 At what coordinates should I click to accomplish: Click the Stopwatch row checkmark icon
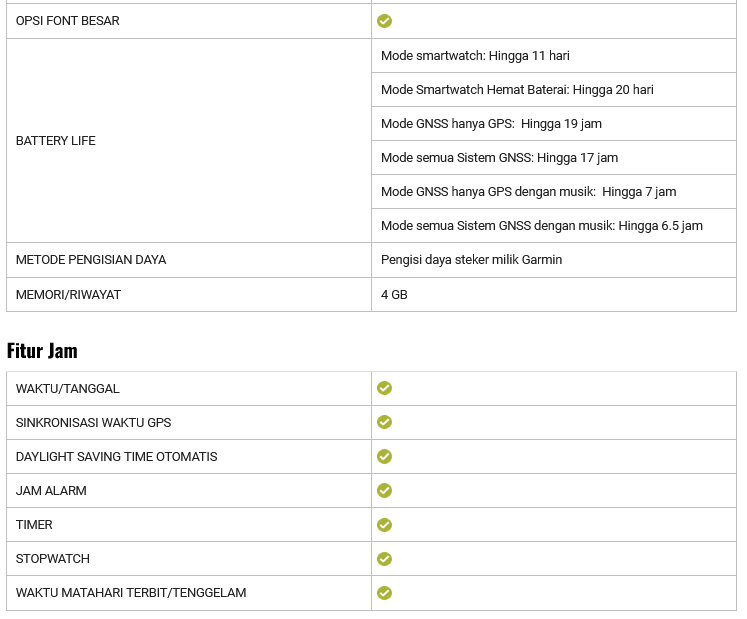point(385,558)
